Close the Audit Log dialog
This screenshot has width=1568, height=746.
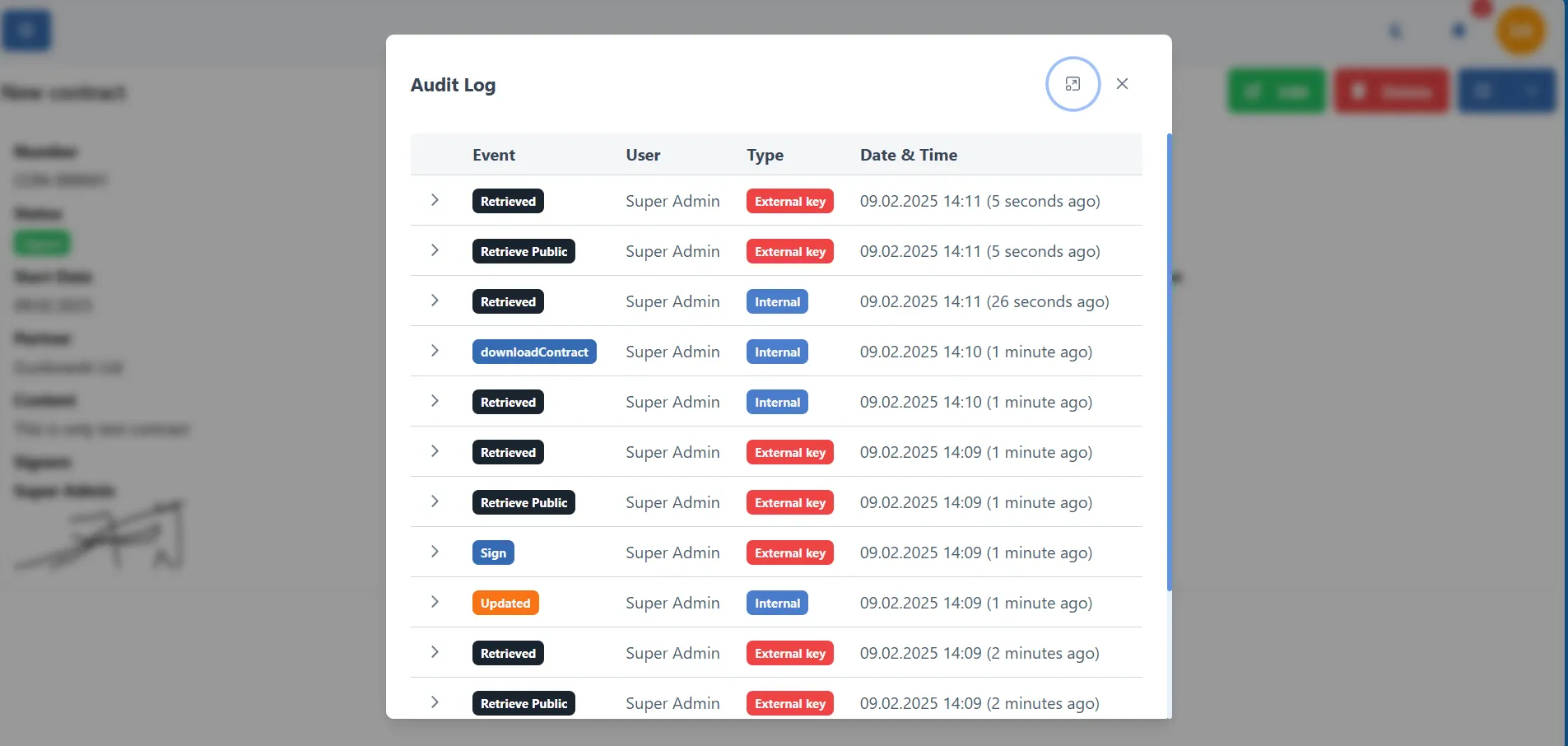[1123, 84]
